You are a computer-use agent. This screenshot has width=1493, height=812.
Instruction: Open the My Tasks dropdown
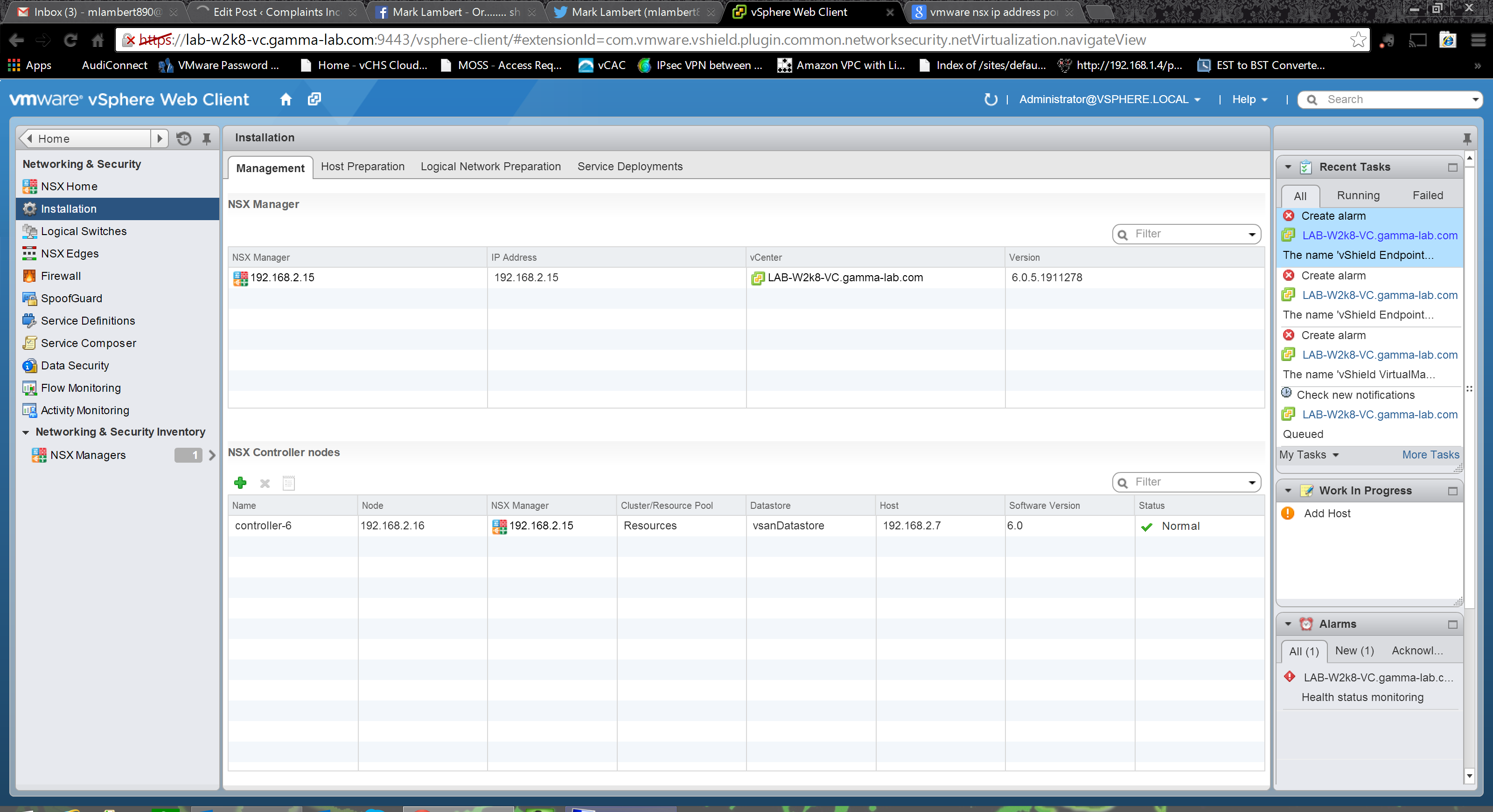[x=1309, y=455]
